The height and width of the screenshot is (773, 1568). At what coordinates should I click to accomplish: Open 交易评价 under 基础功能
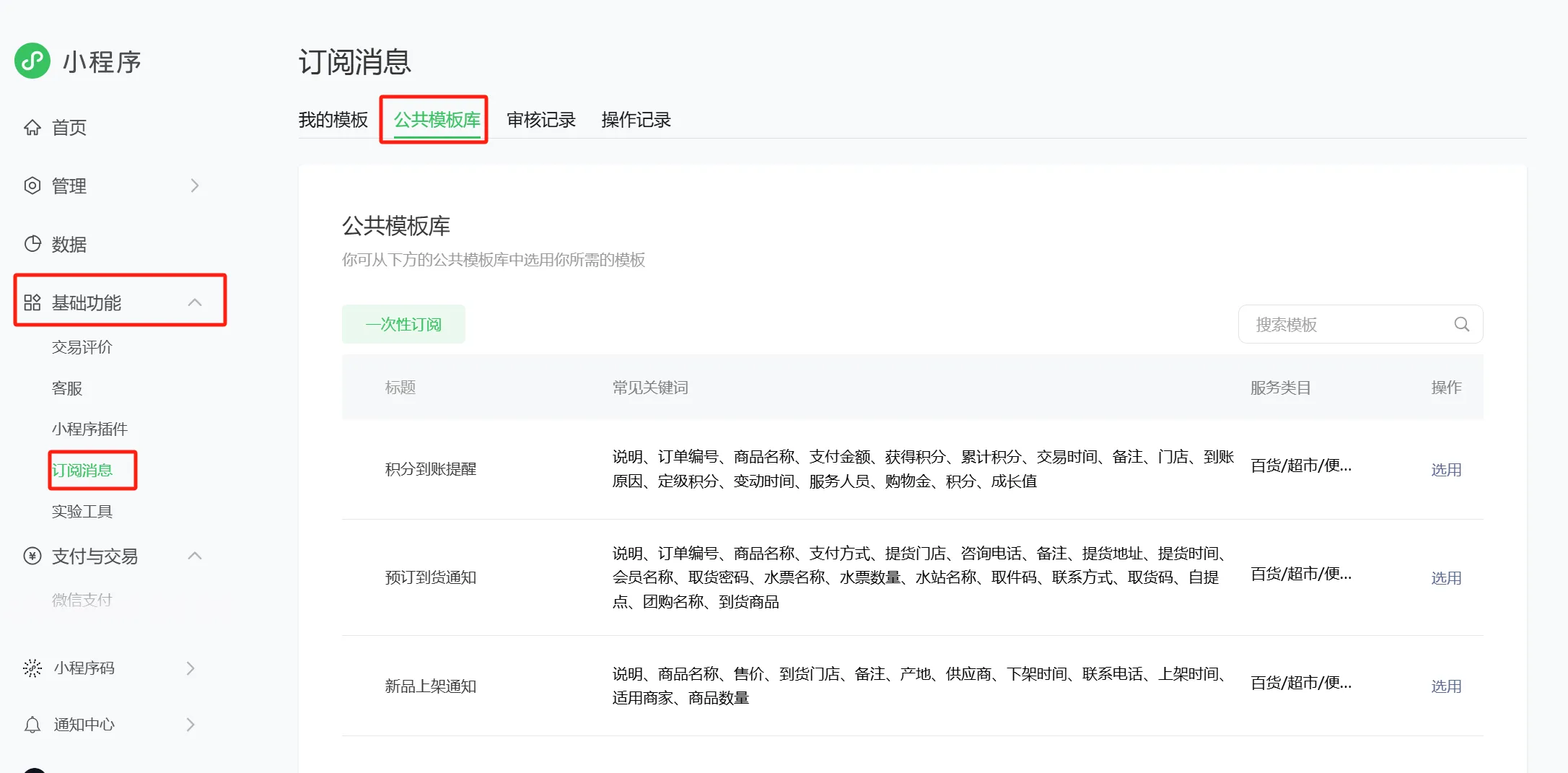[x=82, y=347]
